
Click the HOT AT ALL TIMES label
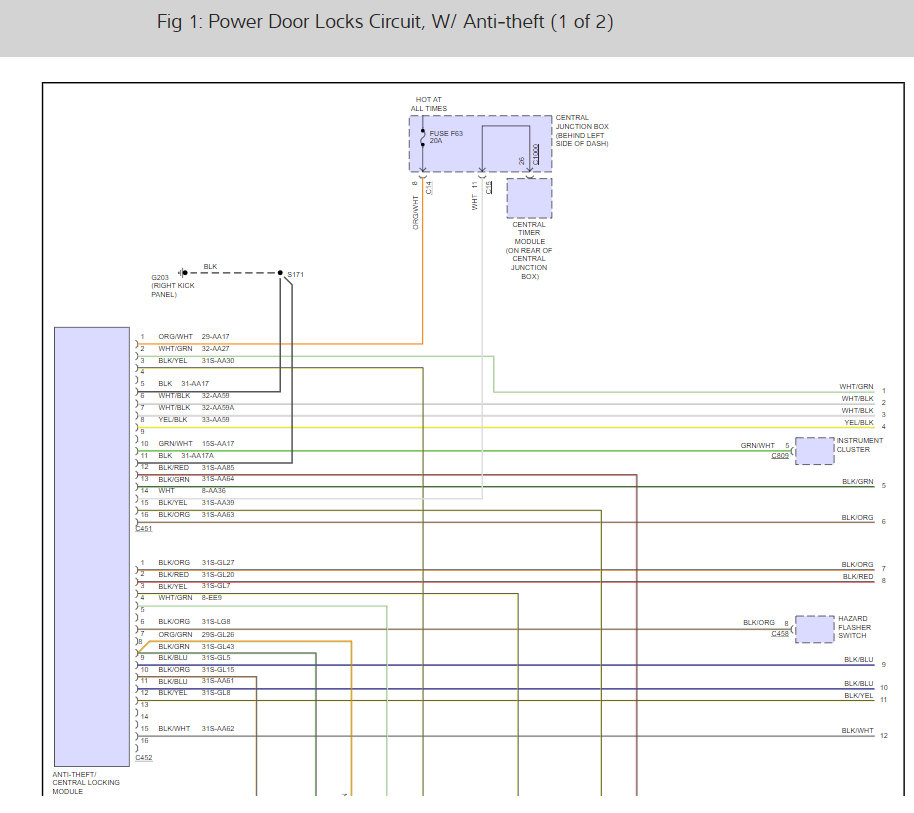pos(431,104)
